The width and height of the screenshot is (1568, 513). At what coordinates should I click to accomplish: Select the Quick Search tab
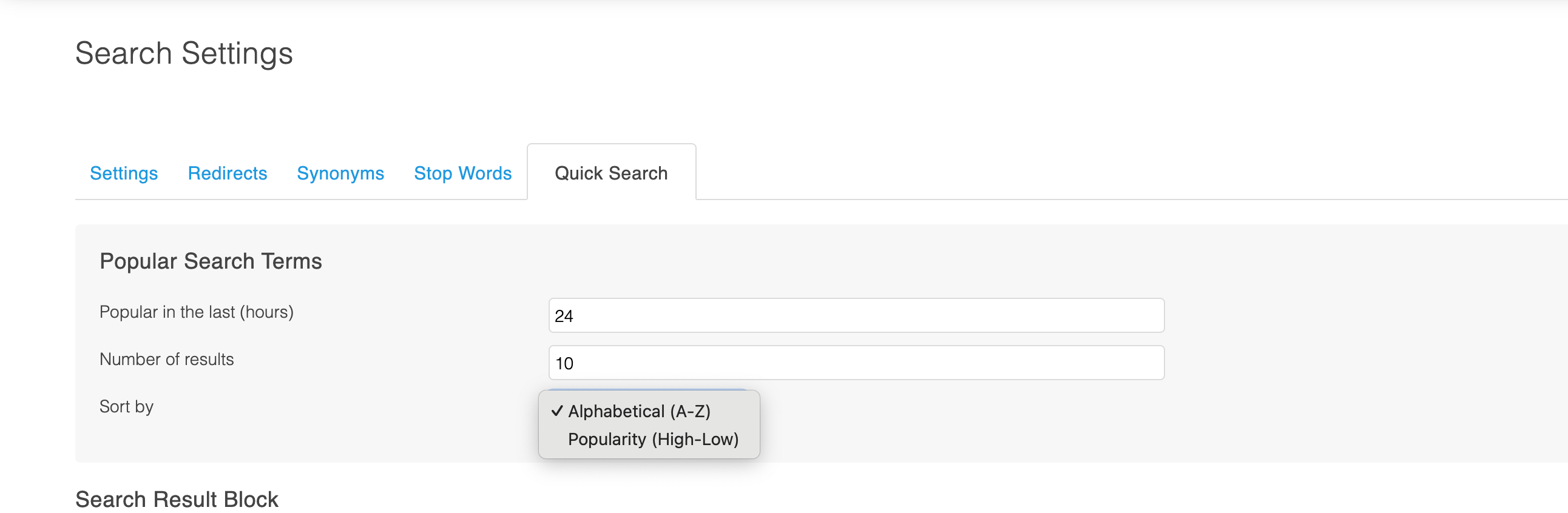(x=610, y=173)
